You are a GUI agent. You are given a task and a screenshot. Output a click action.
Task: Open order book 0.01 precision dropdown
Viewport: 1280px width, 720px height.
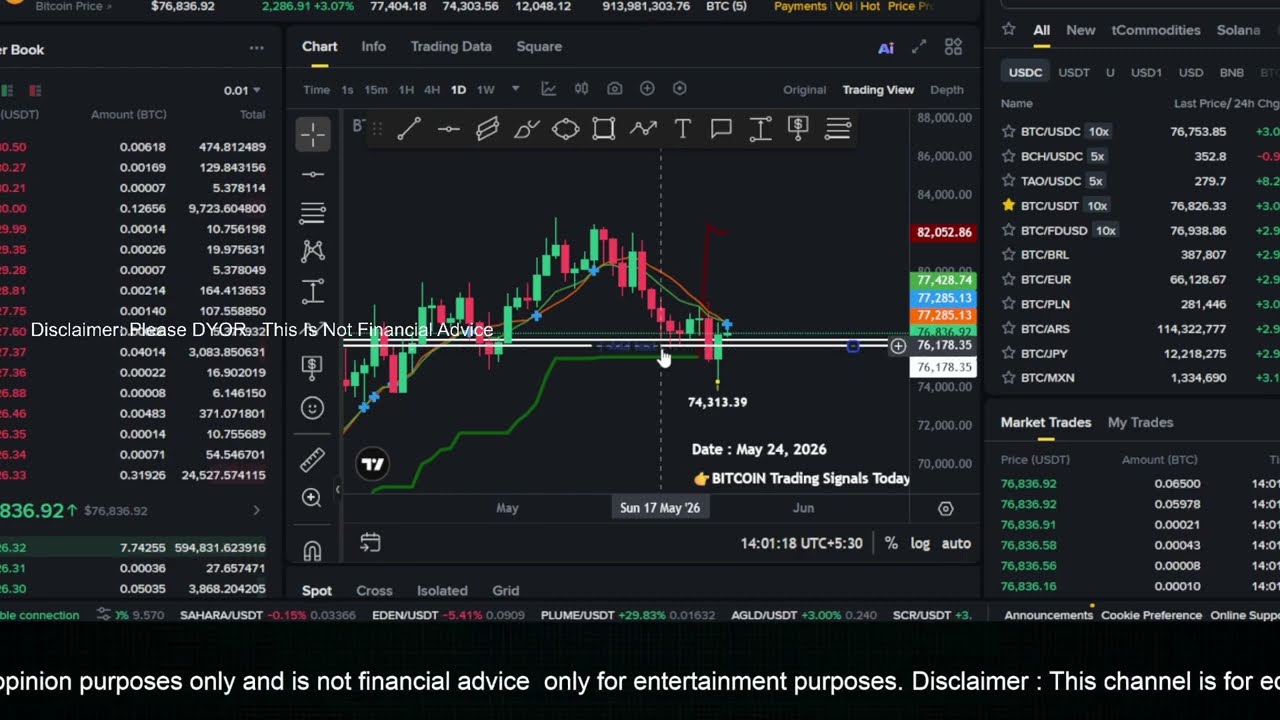pyautogui.click(x=242, y=90)
